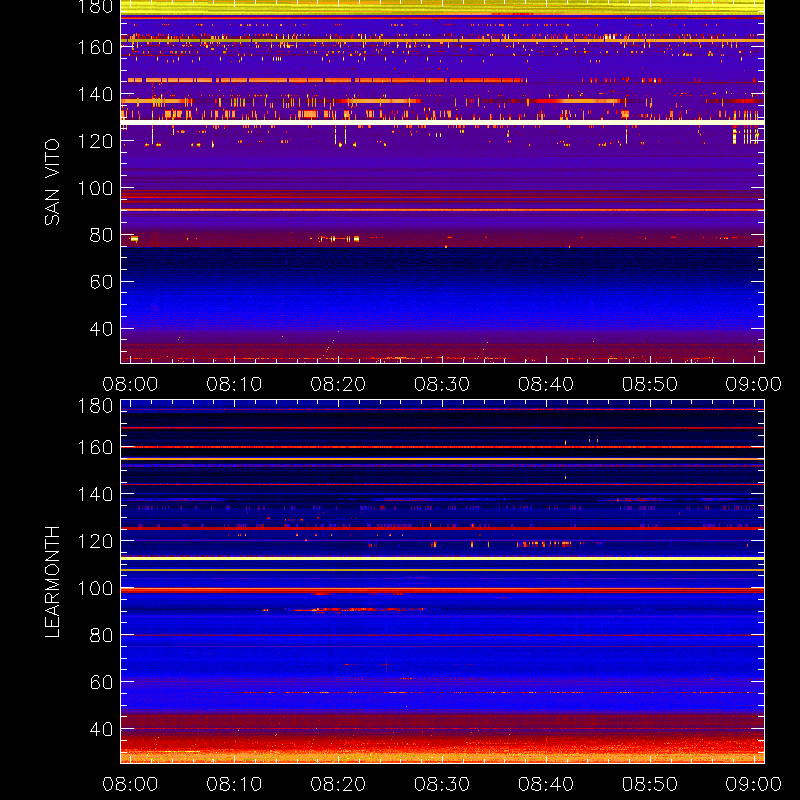The height and width of the screenshot is (800, 800).
Task: Click the 08:20 time label below Learmonth plot
Action: (x=338, y=784)
